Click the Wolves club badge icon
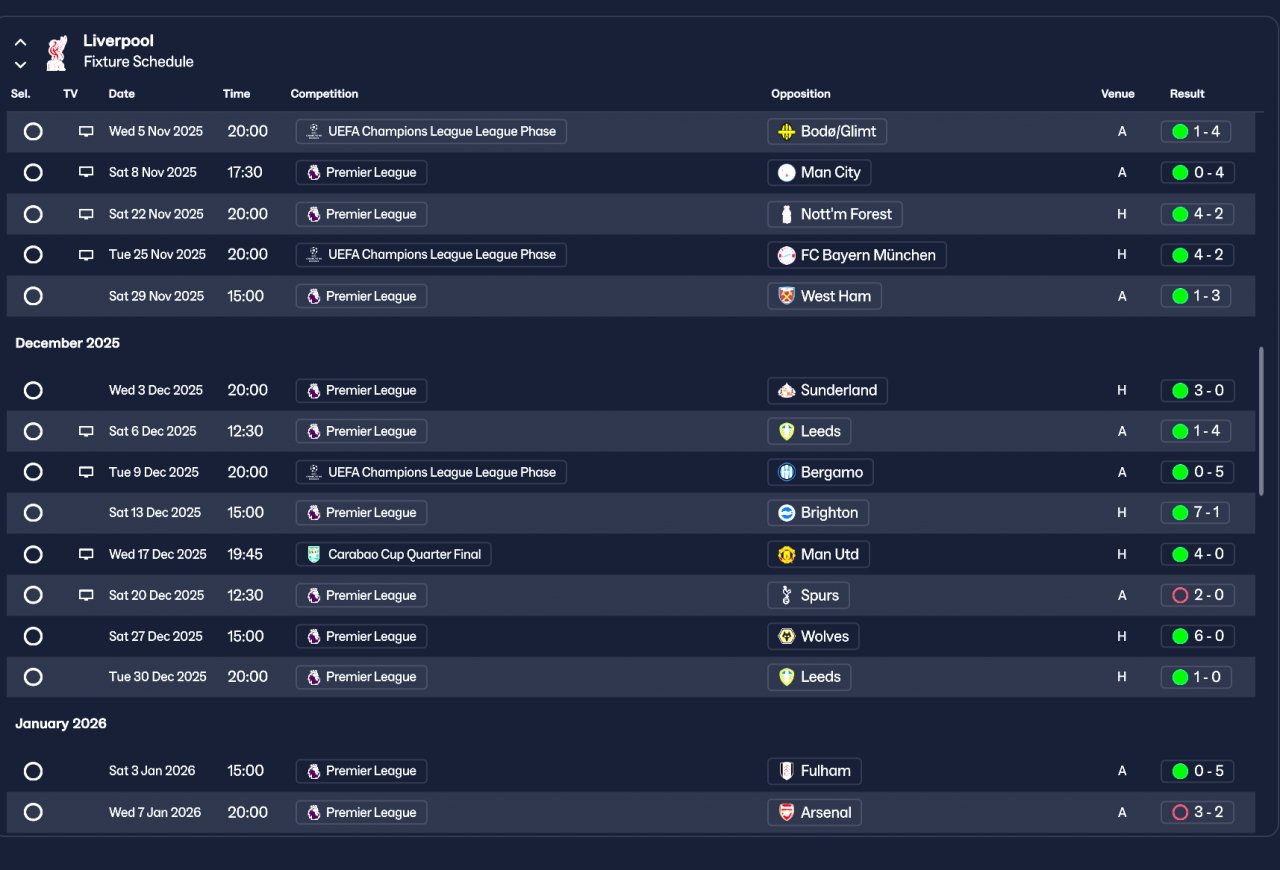The width and height of the screenshot is (1280, 870). pyautogui.click(x=787, y=636)
